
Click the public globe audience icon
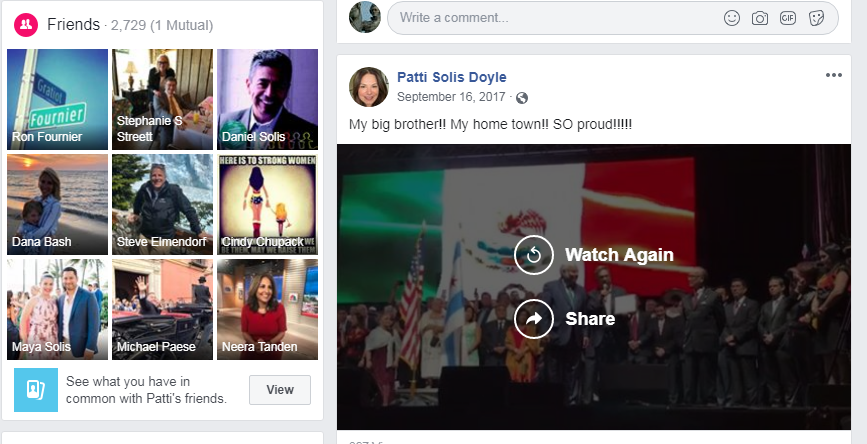tap(521, 98)
